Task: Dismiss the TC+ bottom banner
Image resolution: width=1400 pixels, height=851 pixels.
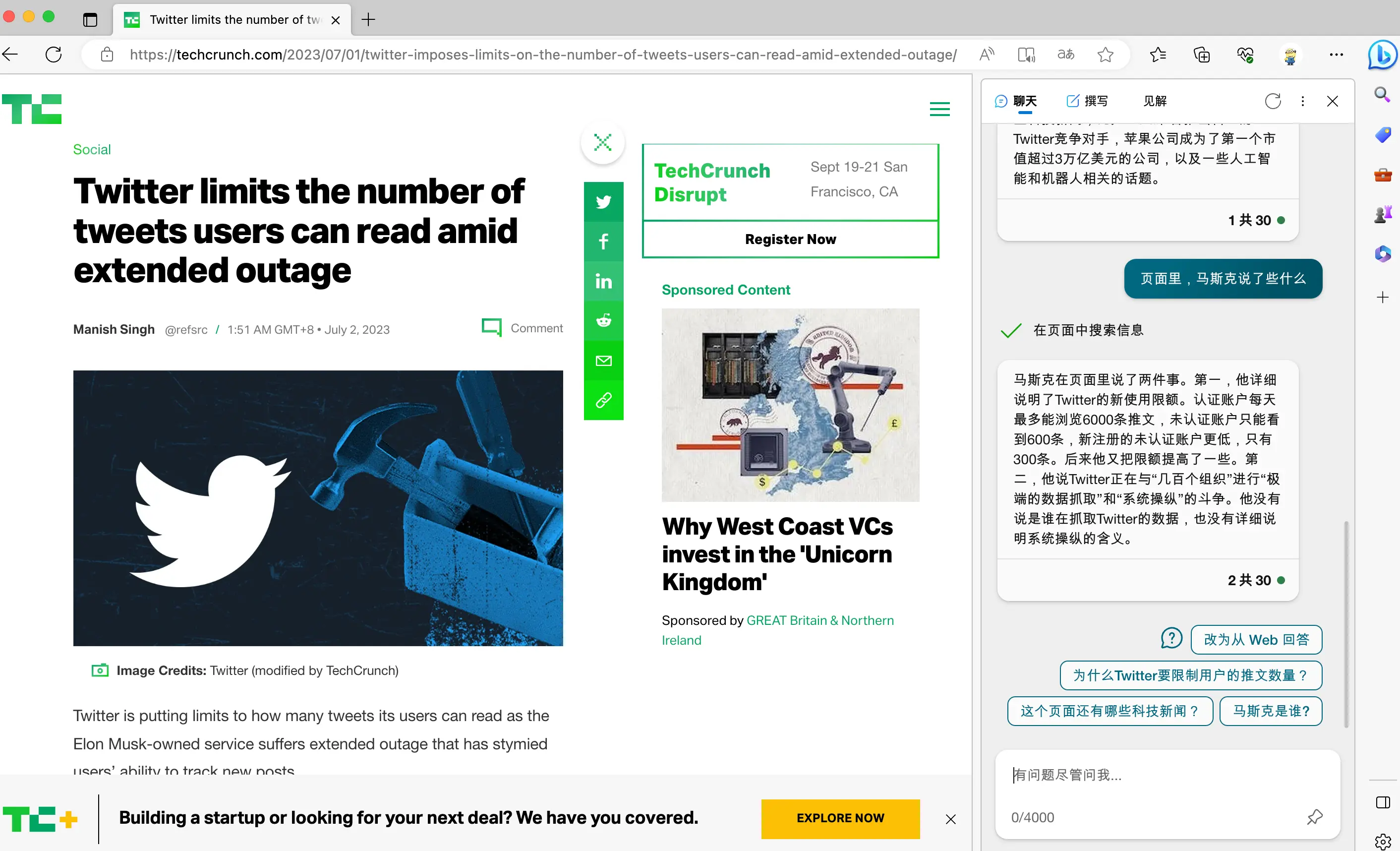Action: tap(950, 819)
